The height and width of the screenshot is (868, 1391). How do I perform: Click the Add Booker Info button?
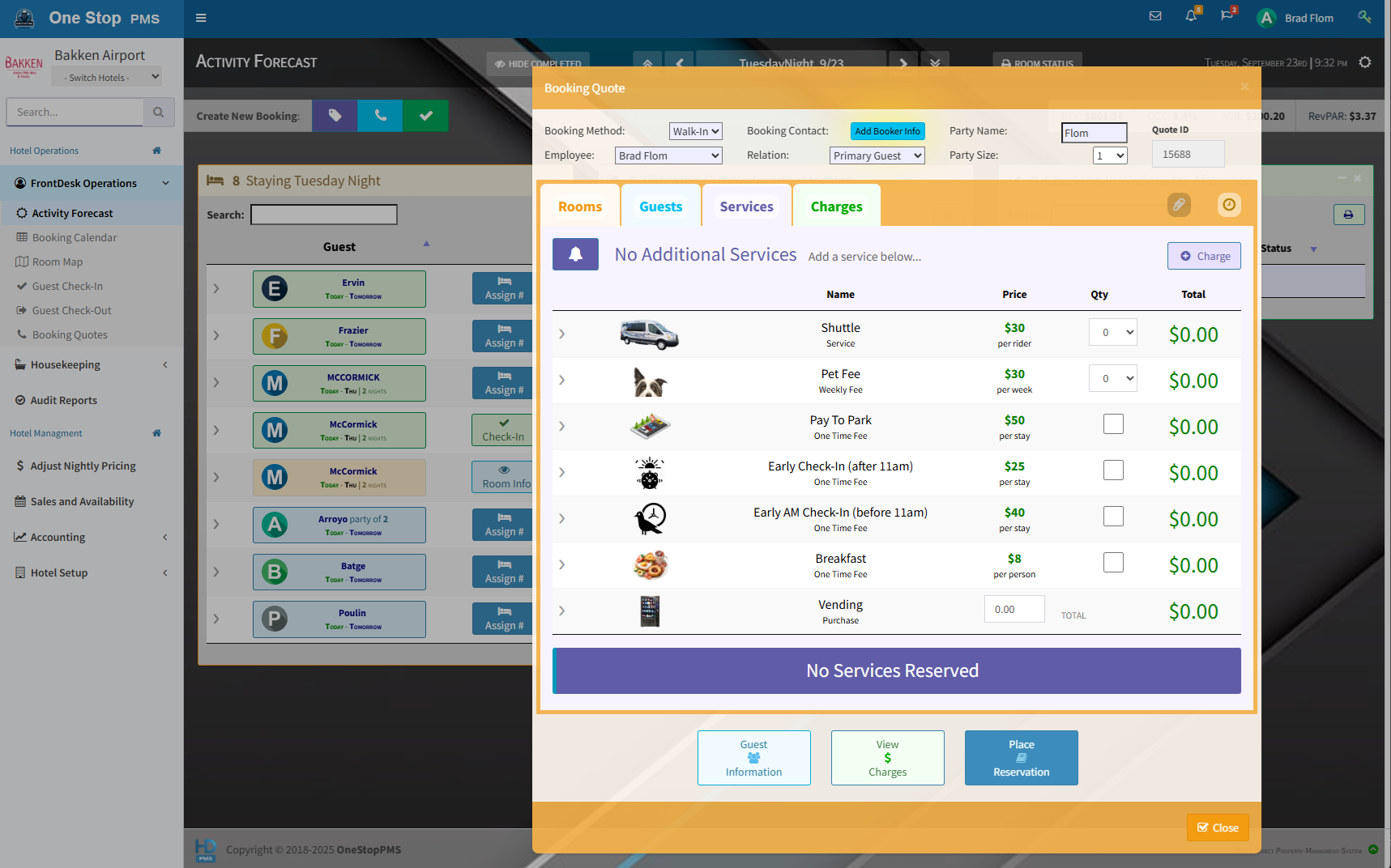point(887,131)
